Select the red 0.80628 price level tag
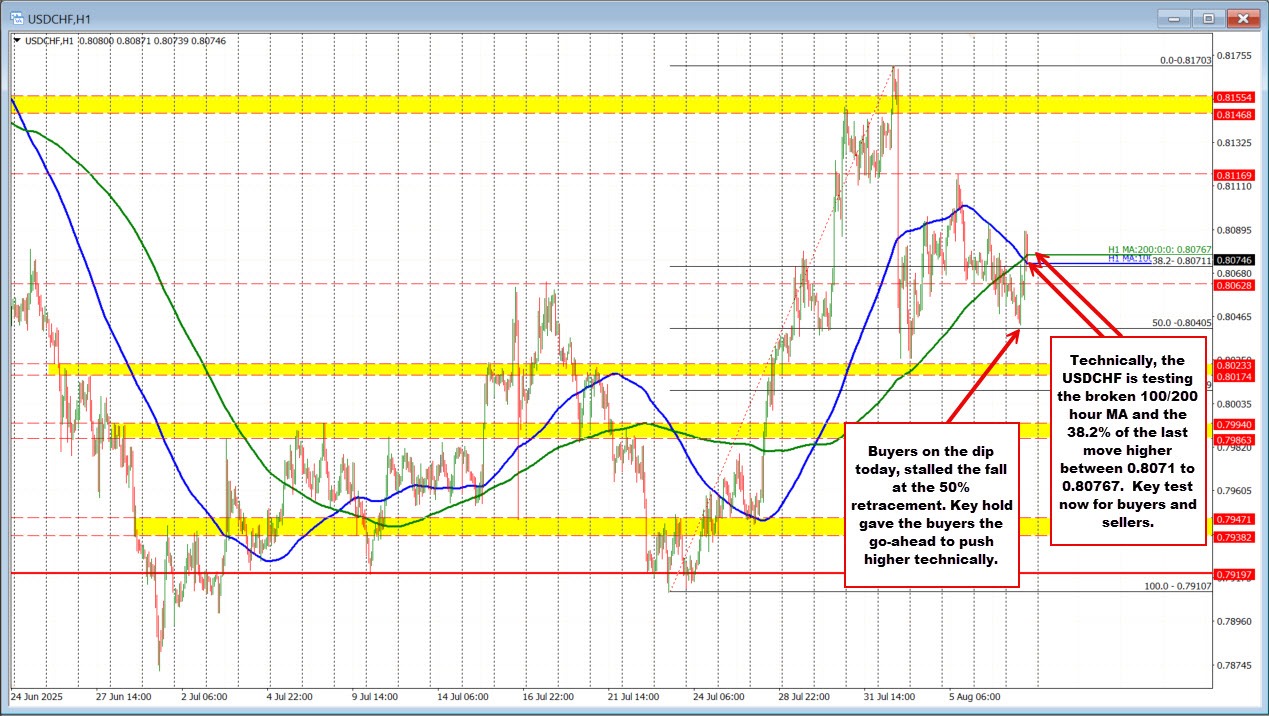 tap(1233, 285)
